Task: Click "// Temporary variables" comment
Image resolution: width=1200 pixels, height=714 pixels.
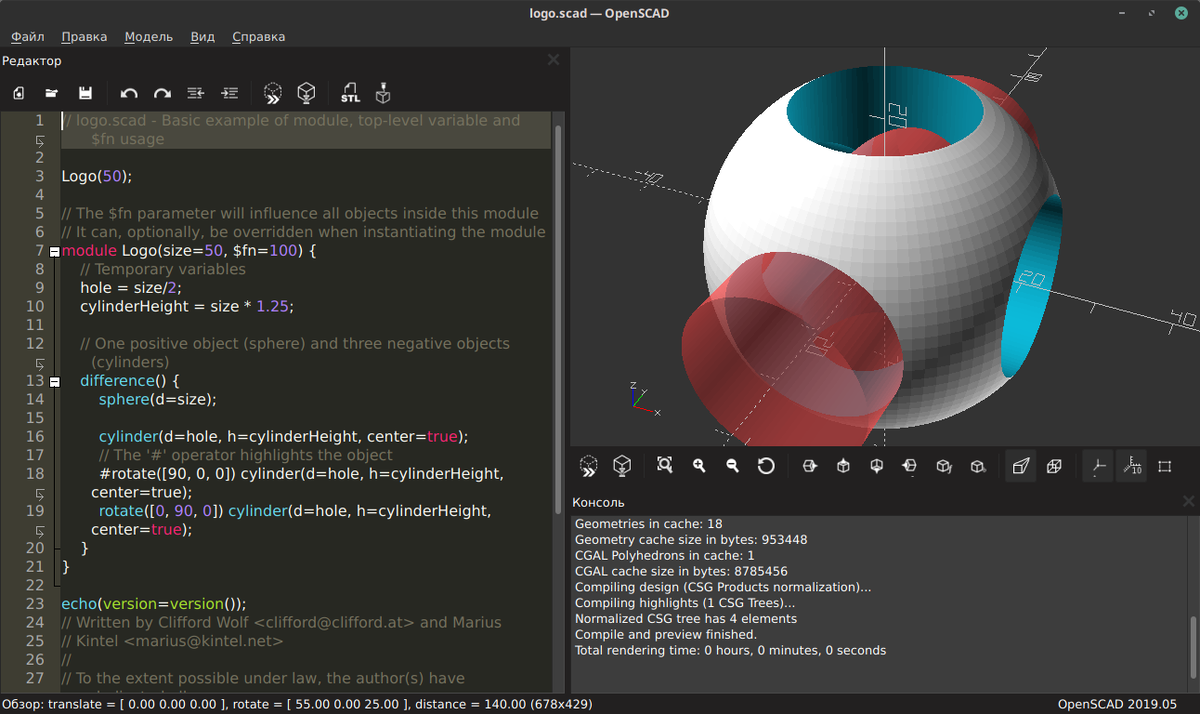Action: pyautogui.click(x=163, y=269)
